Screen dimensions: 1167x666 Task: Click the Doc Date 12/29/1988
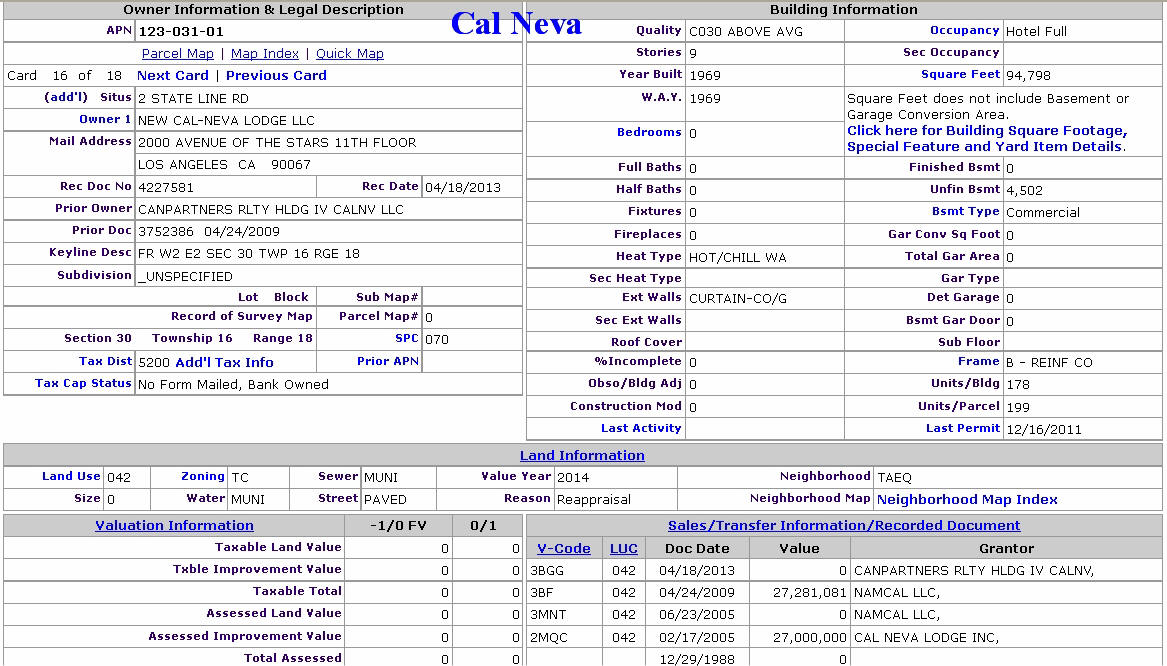[x=697, y=659]
